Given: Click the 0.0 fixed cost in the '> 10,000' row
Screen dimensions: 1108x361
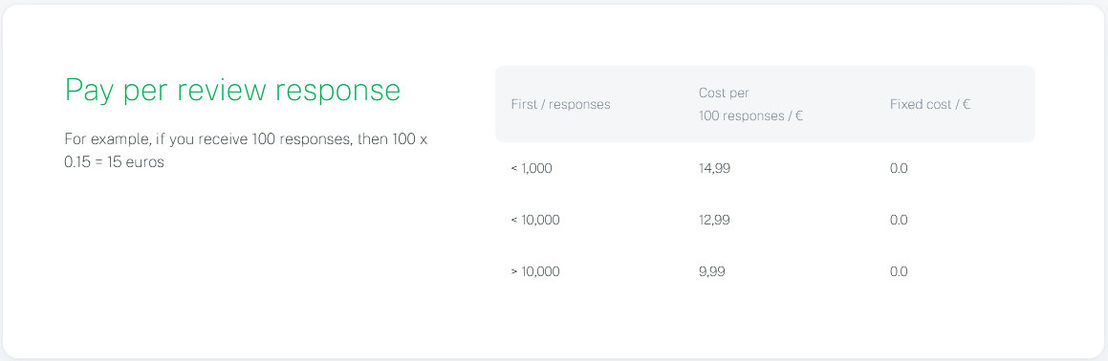Looking at the screenshot, I should point(899,272).
